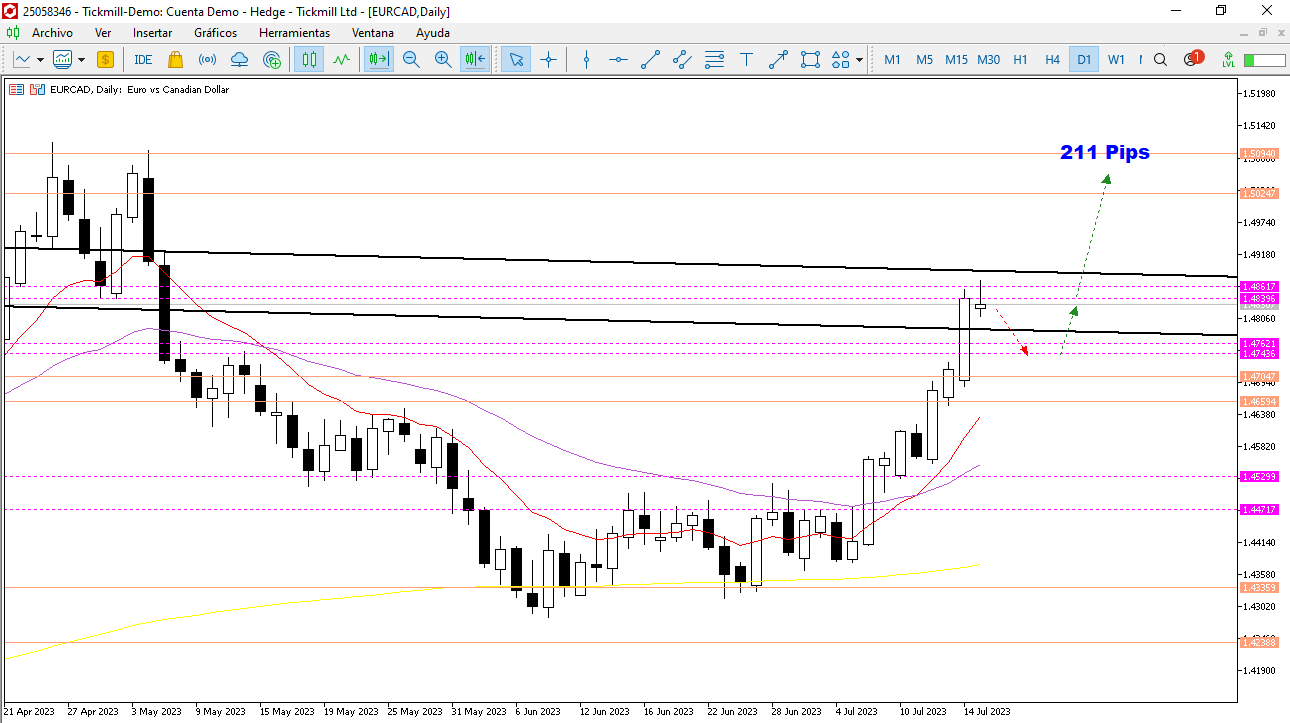Open the Insertar menu
The image size is (1290, 723).
click(153, 33)
